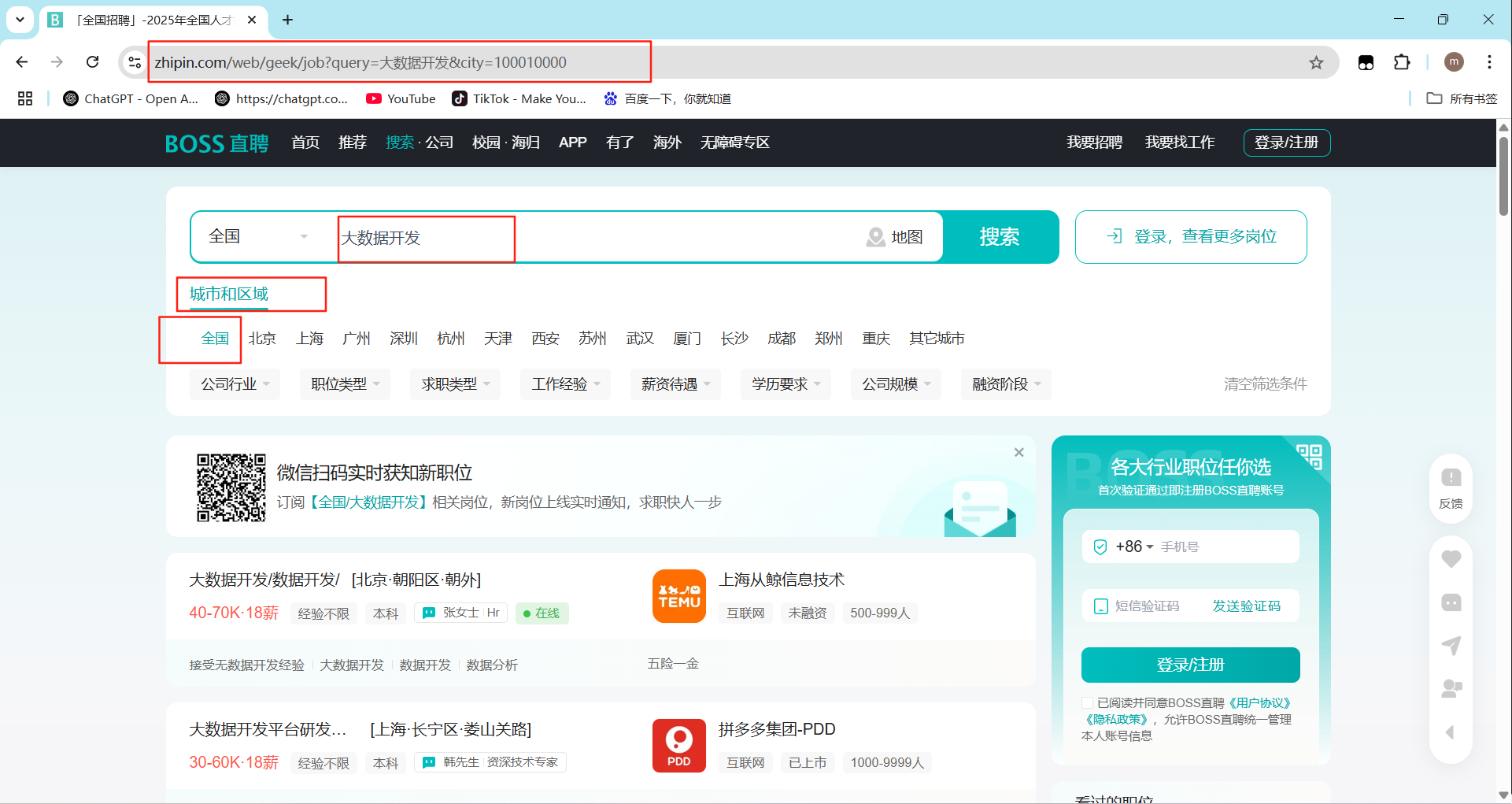
Task: Click 清空筛选条件
Action: pos(1265,384)
